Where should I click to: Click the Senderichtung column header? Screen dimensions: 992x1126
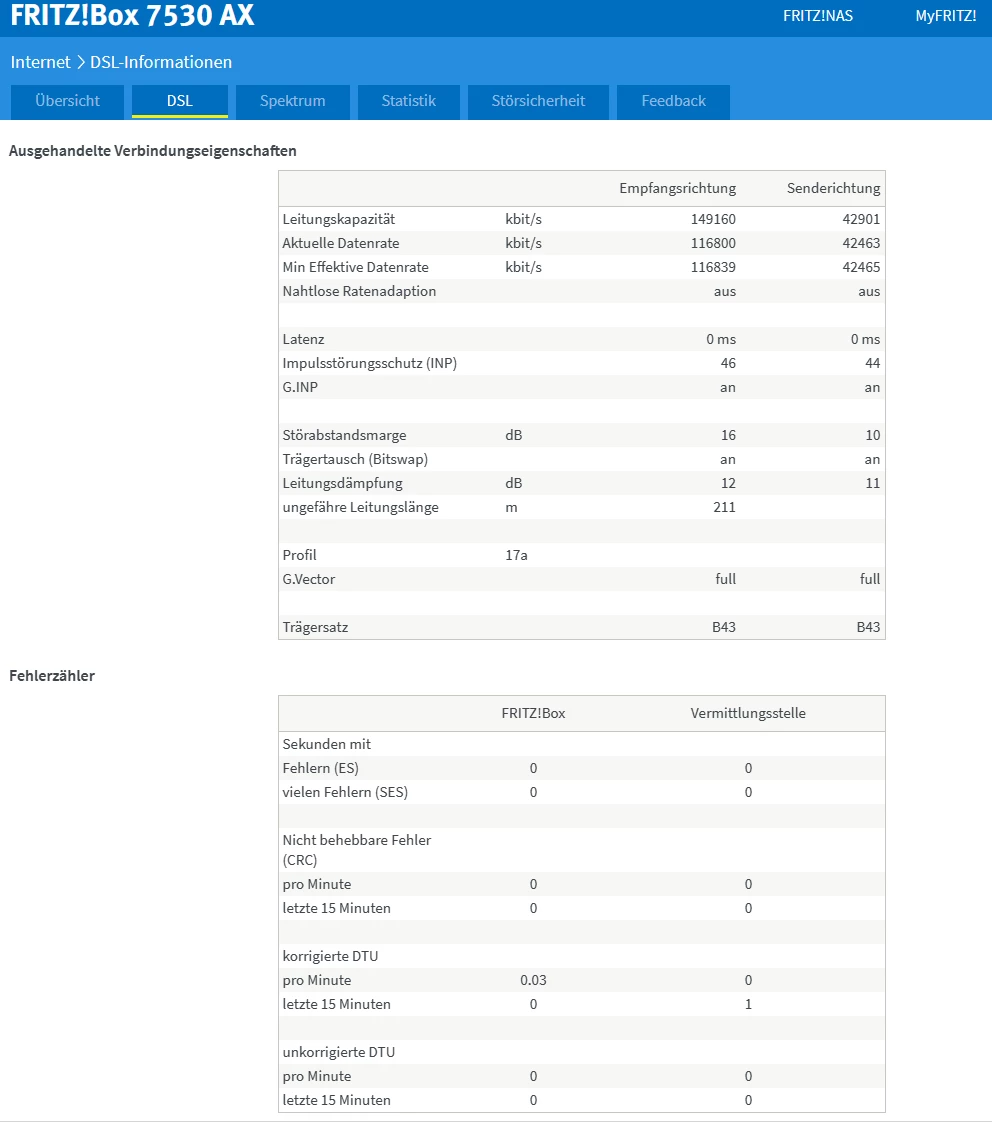(x=833, y=188)
